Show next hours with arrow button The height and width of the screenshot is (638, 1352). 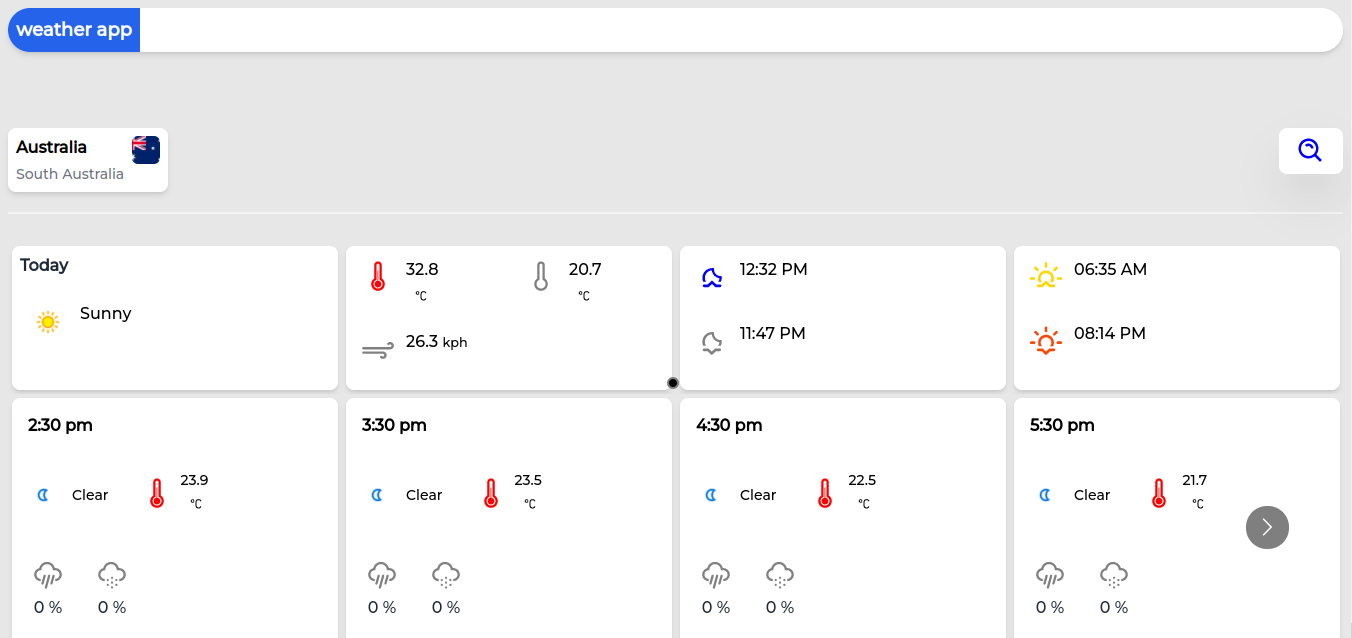coord(1267,527)
